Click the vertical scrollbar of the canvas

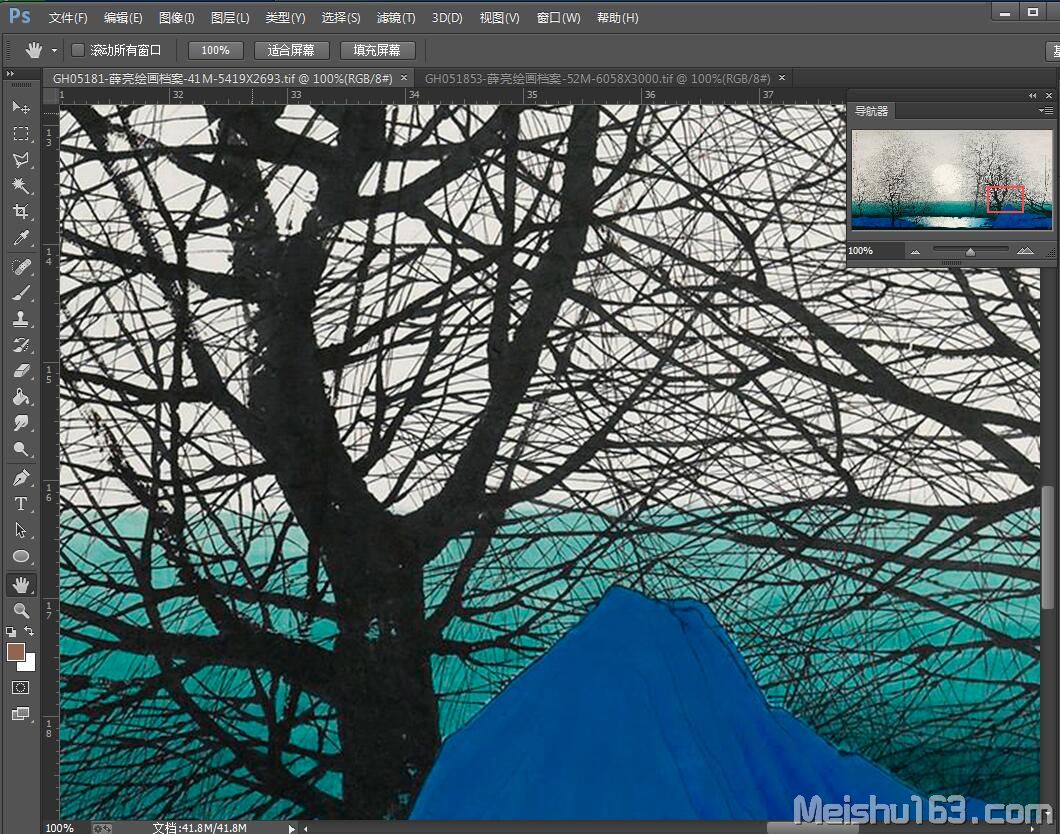(1047, 547)
